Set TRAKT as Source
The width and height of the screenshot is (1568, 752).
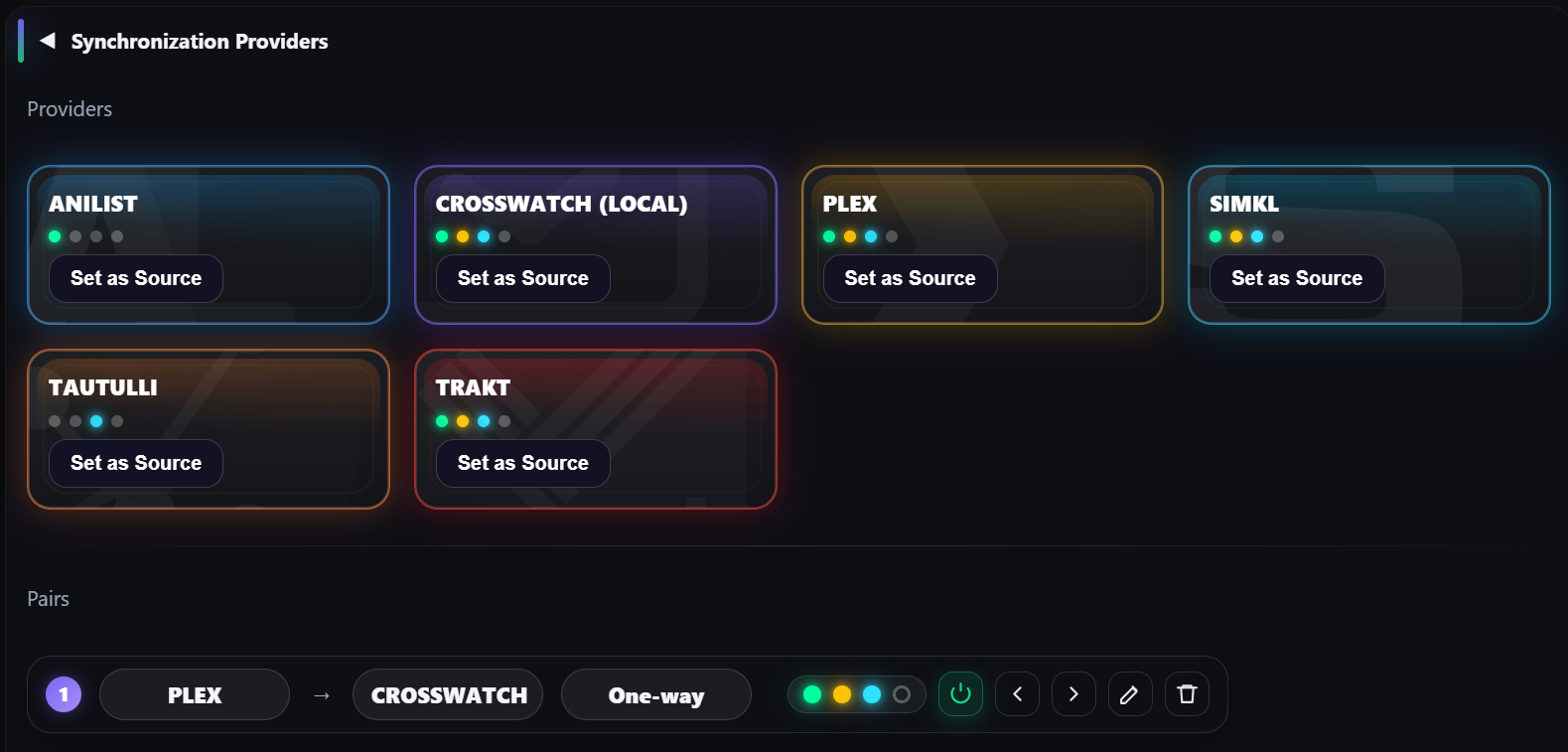tap(522, 463)
